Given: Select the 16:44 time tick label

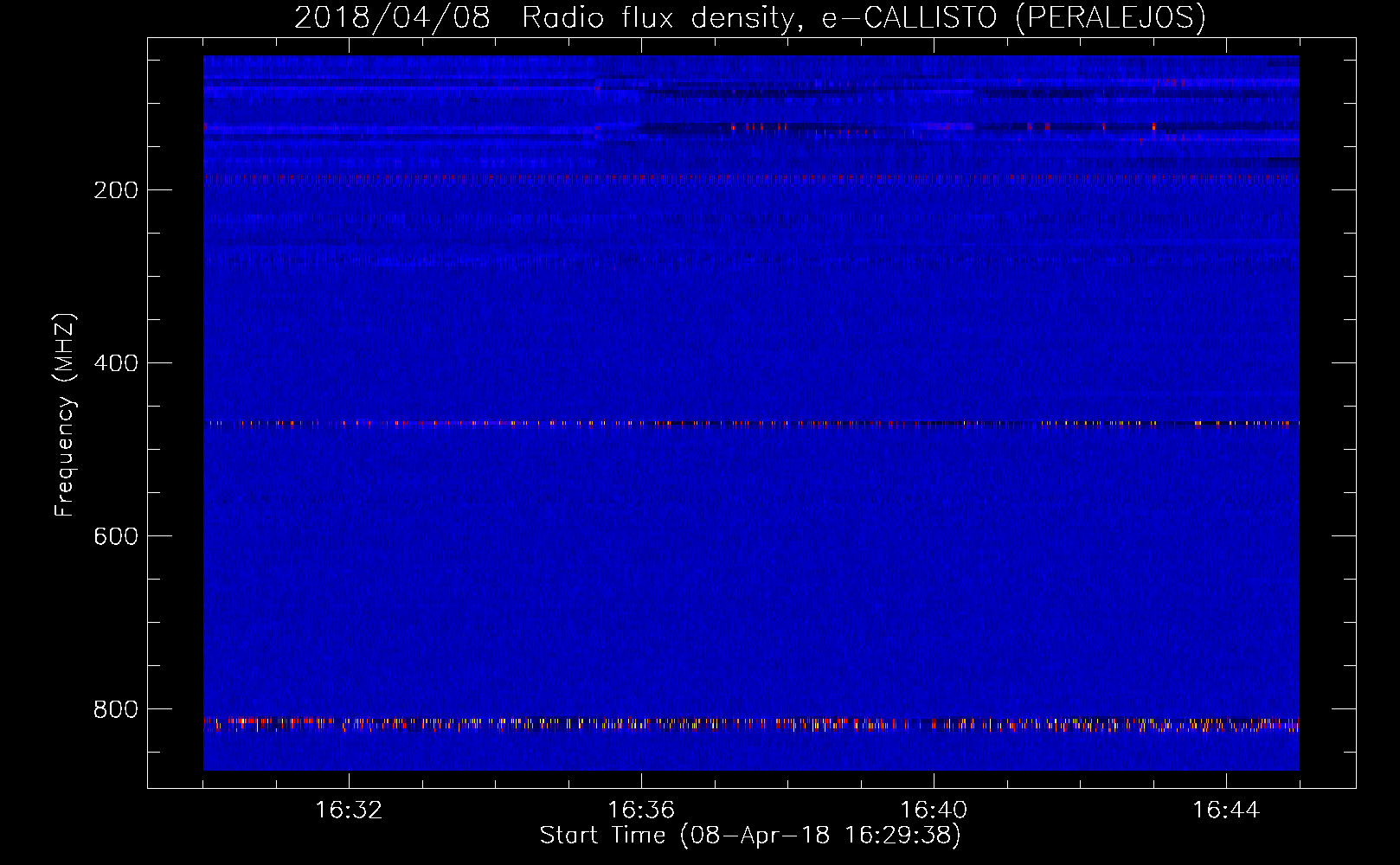Looking at the screenshot, I should (x=1226, y=810).
